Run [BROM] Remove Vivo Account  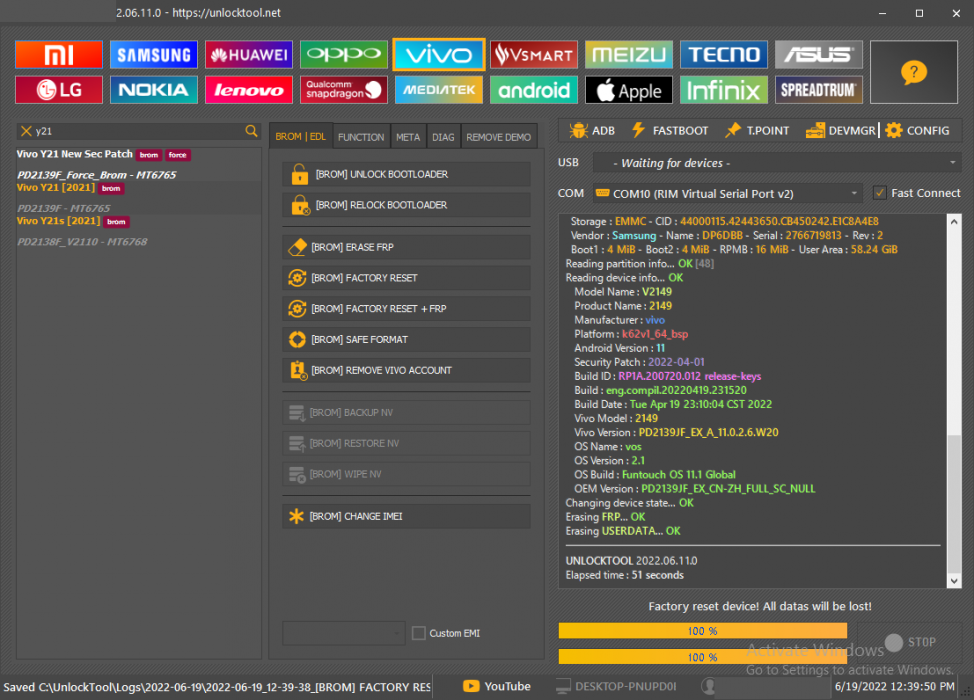click(406, 370)
